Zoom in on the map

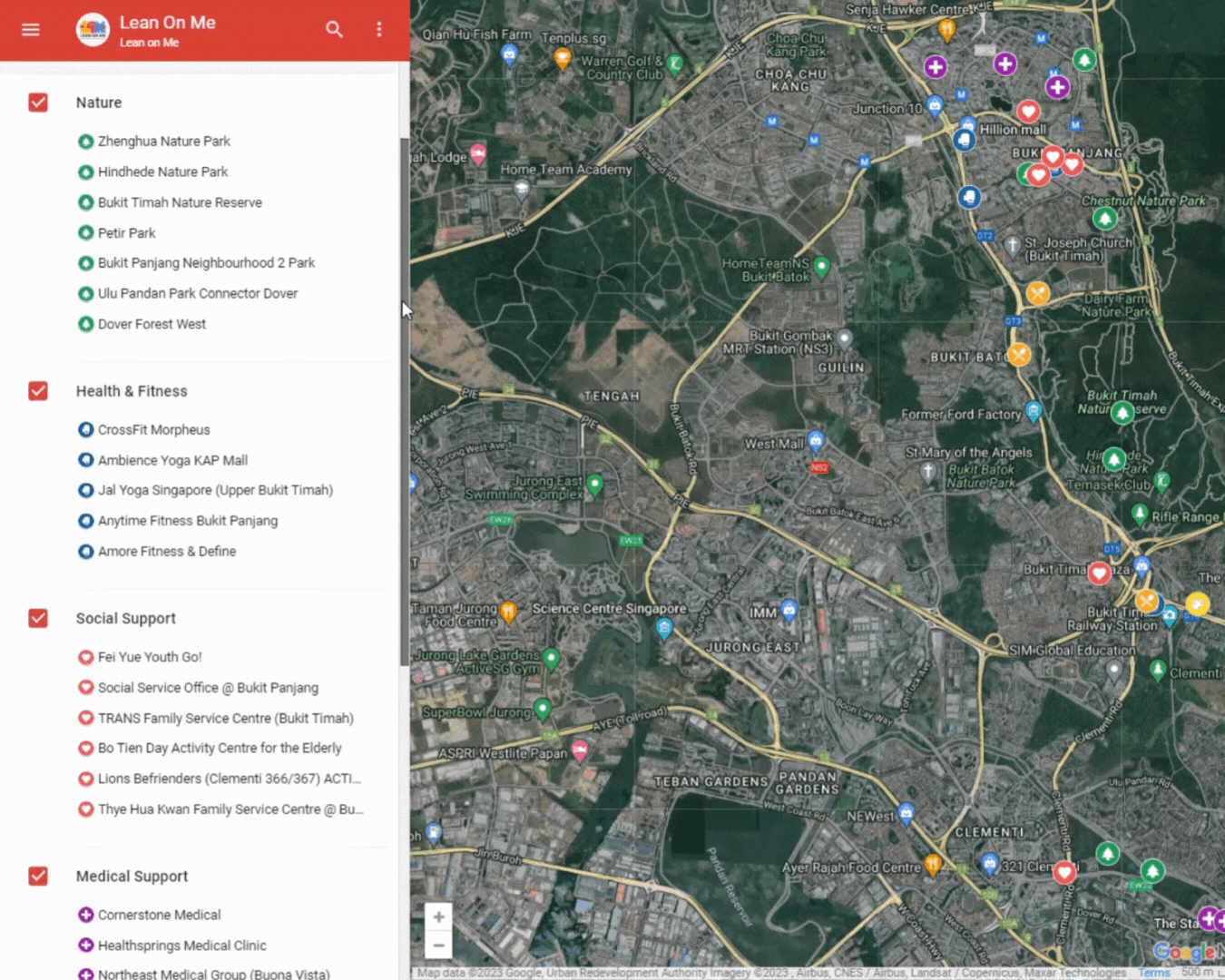[438, 916]
